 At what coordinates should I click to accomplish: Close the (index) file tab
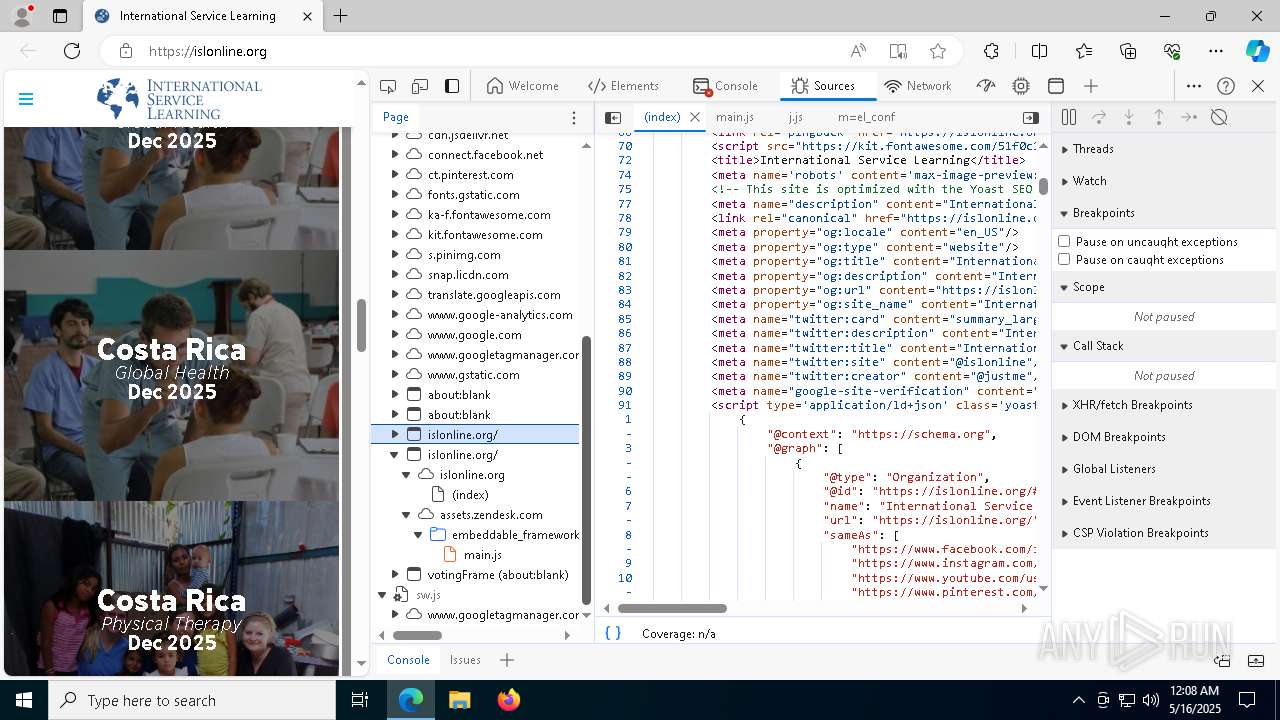coord(695,117)
